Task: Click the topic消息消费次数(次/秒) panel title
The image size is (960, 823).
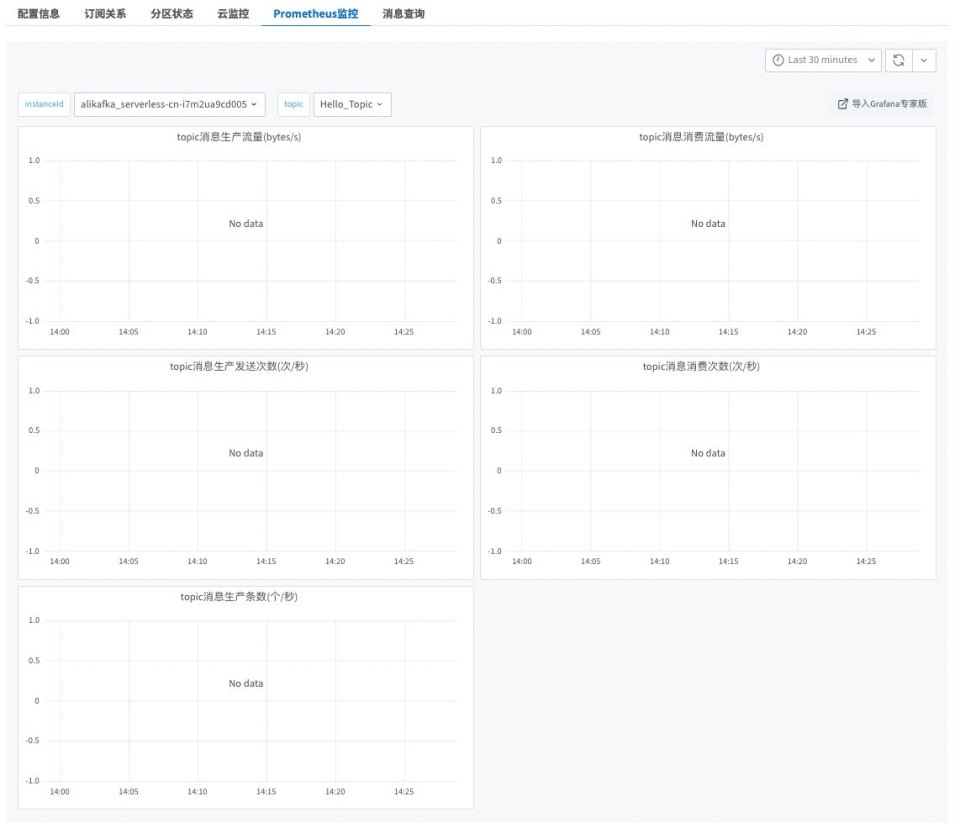Action: coord(708,367)
